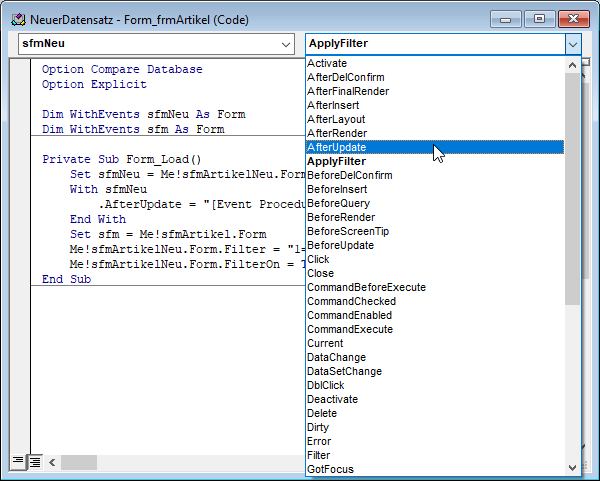Select the Click event
Image resolution: width=600 pixels, height=481 pixels.
click(x=435, y=259)
